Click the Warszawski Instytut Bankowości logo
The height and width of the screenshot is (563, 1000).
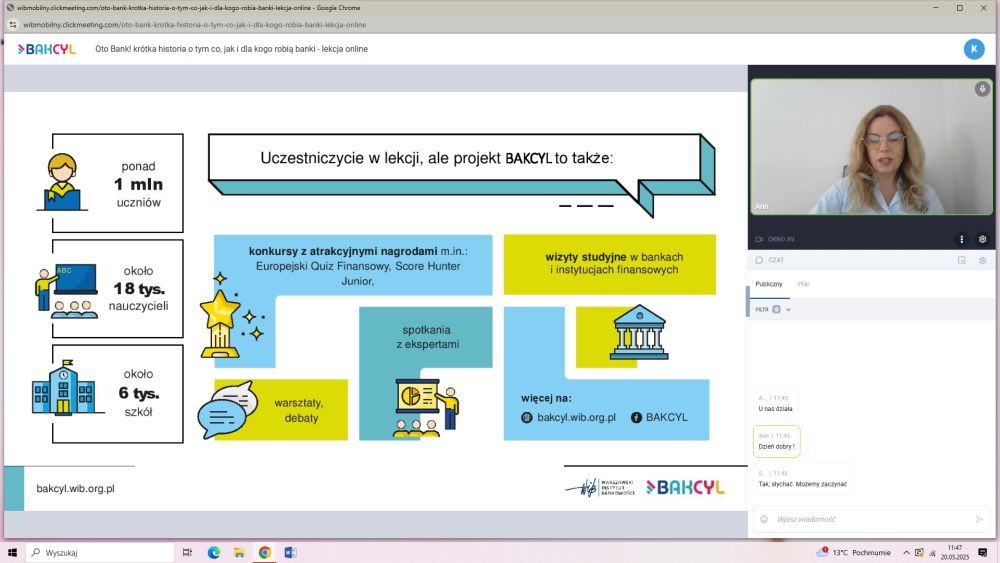click(x=600, y=488)
